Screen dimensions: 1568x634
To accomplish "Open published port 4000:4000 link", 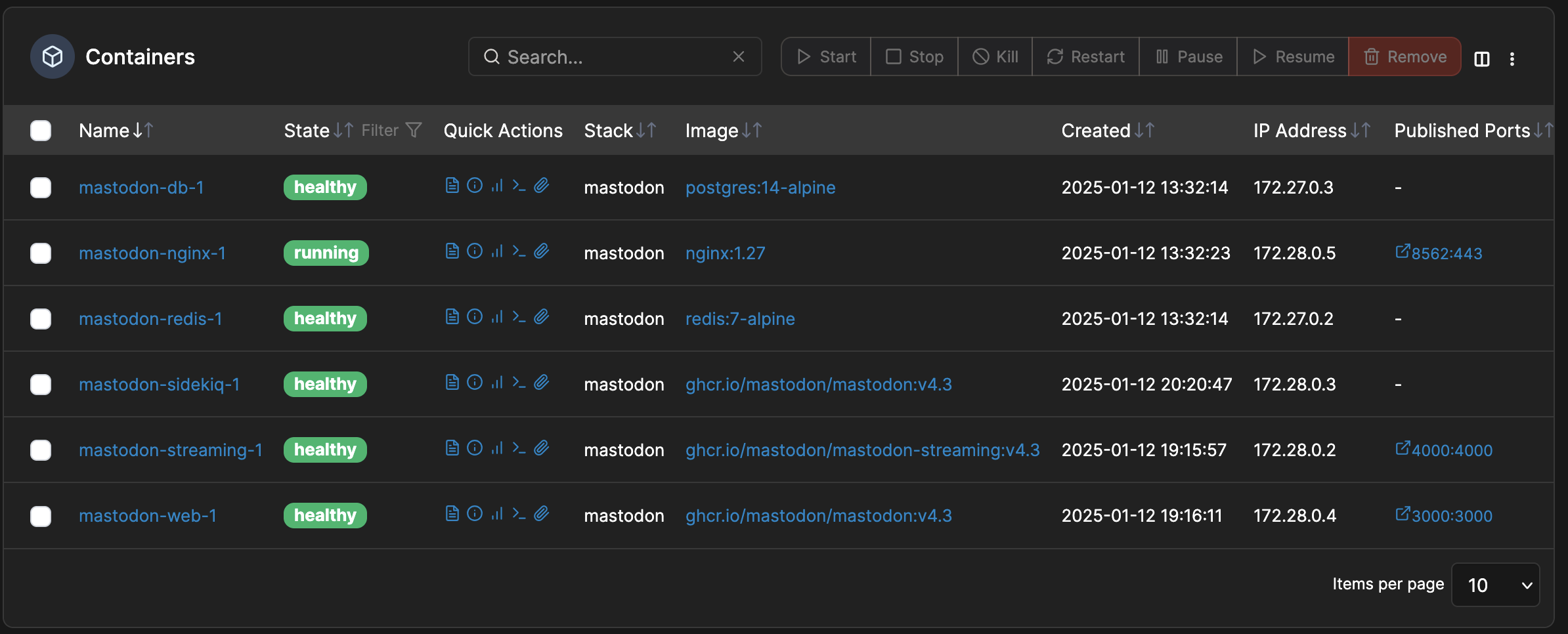I will pos(1444,450).
